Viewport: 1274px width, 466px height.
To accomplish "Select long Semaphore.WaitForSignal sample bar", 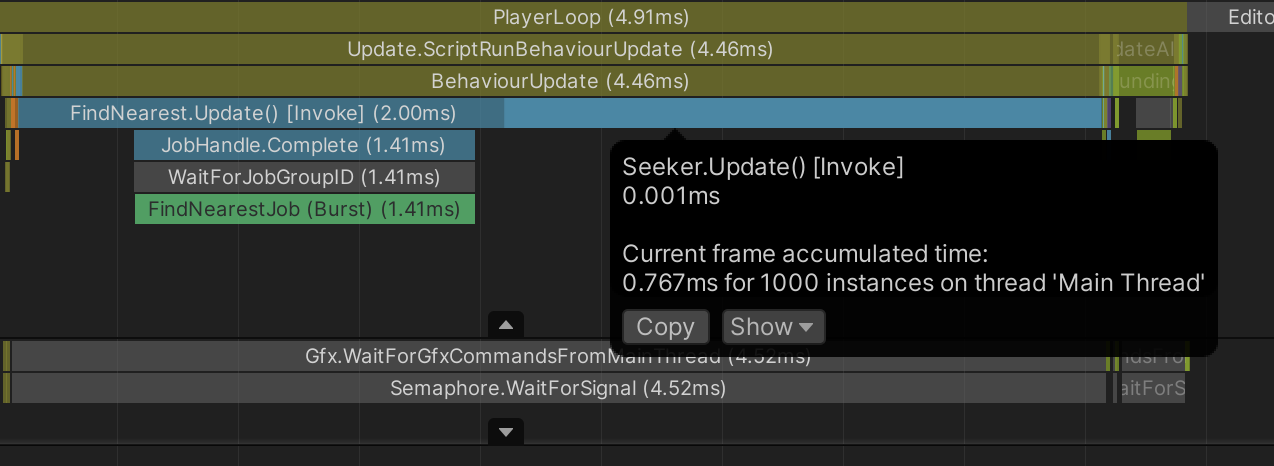I will (x=557, y=388).
